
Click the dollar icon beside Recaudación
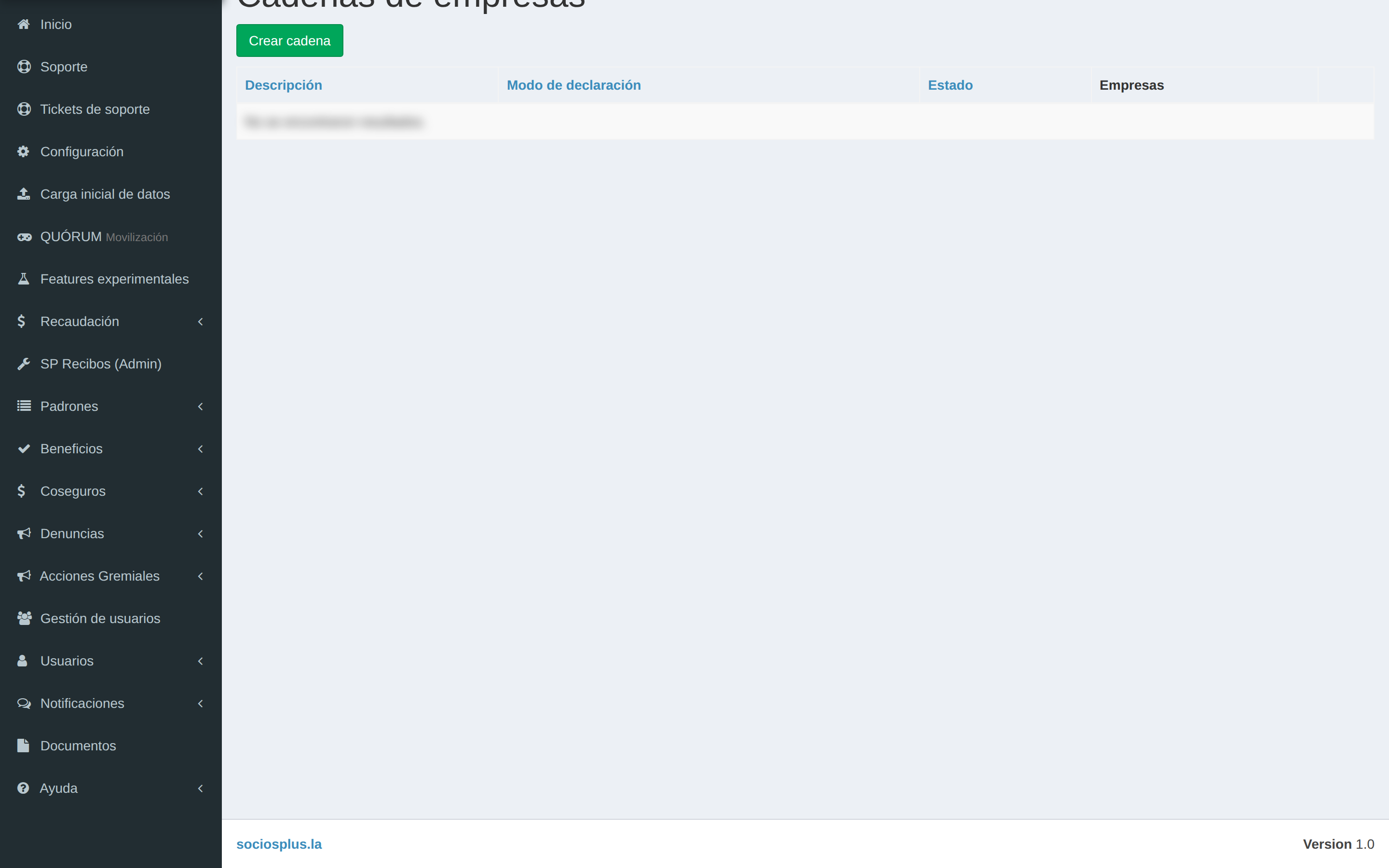tap(21, 322)
